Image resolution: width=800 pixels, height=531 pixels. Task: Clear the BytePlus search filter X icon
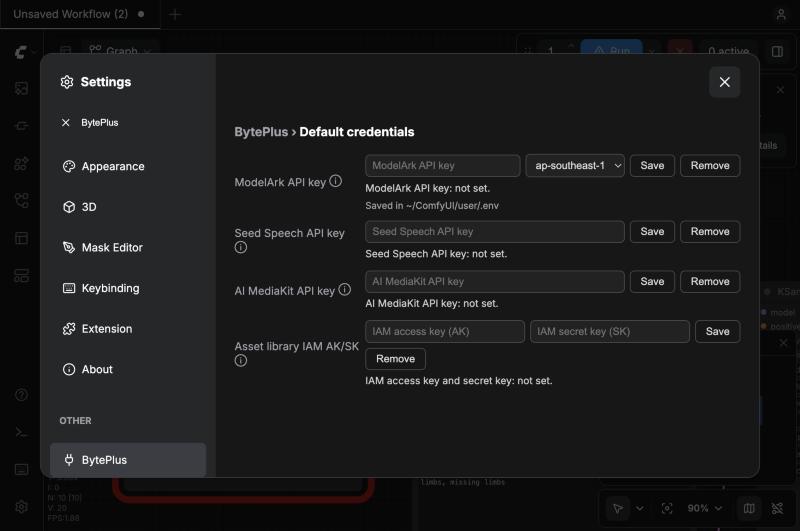tap(66, 122)
